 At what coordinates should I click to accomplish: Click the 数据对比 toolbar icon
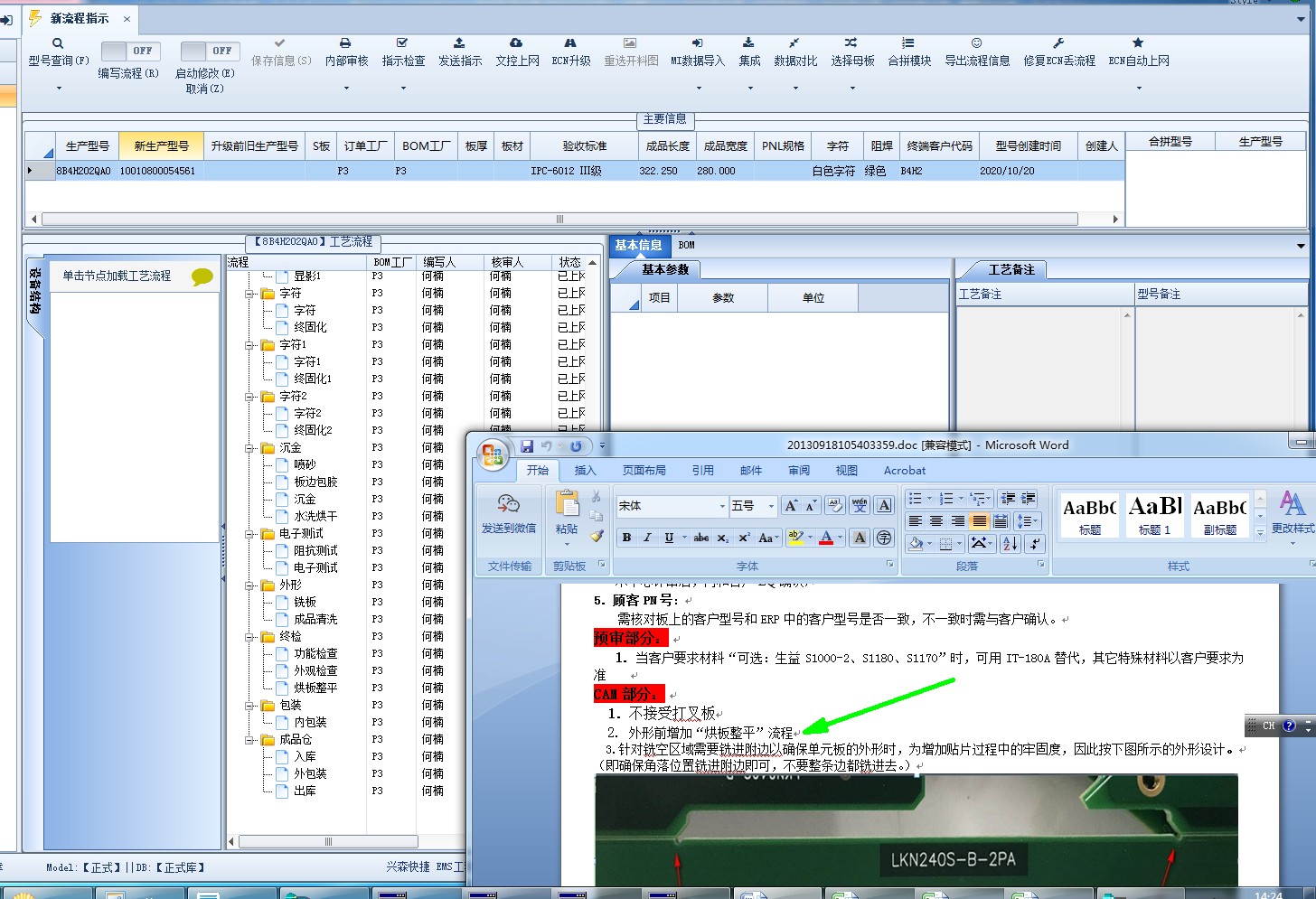click(x=794, y=42)
